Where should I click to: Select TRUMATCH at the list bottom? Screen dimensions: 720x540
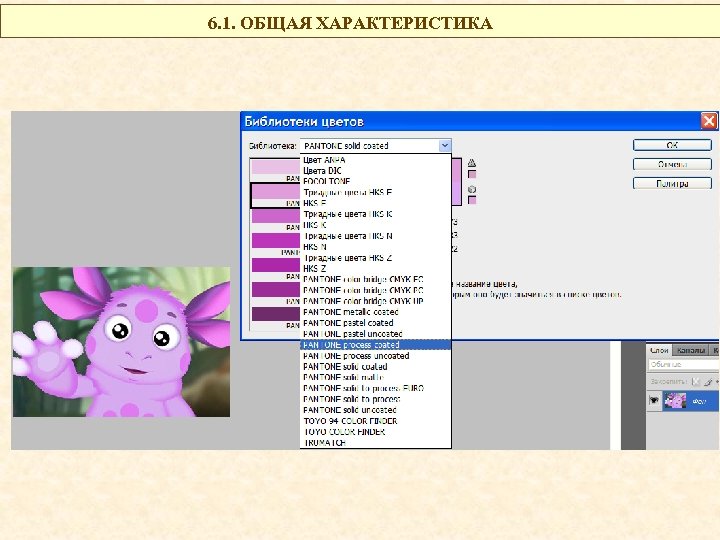tap(376, 443)
